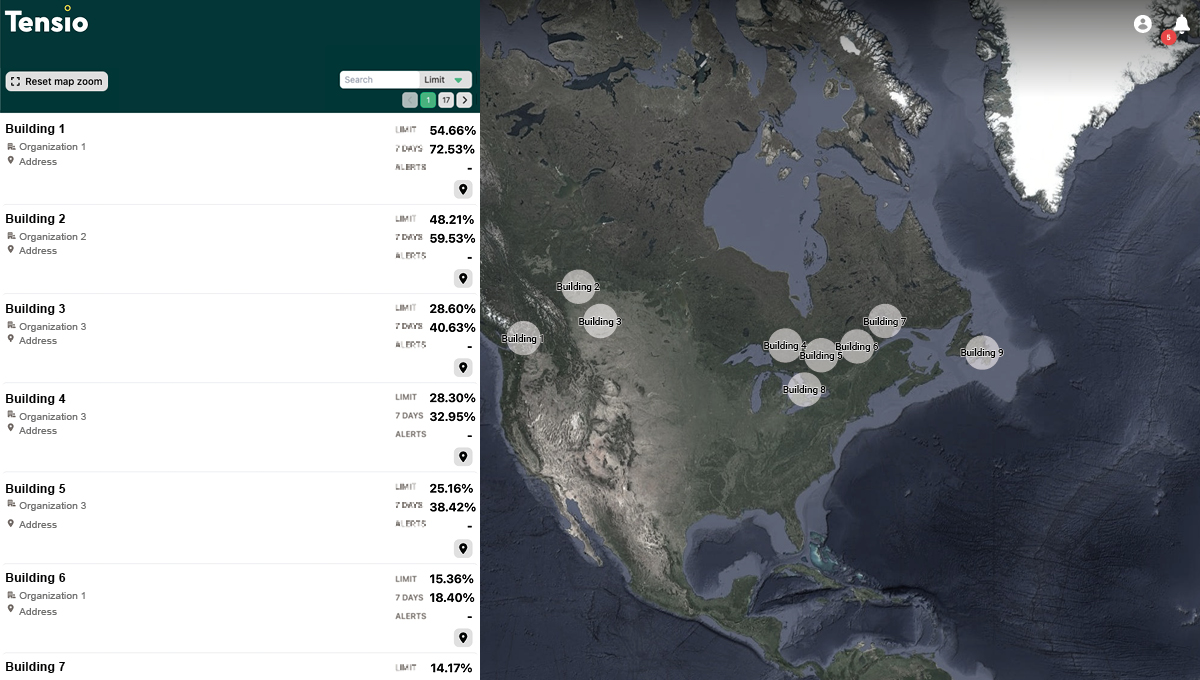Viewport: 1200px width, 680px height.
Task: Select Building 8 marker on map
Action: point(804,389)
